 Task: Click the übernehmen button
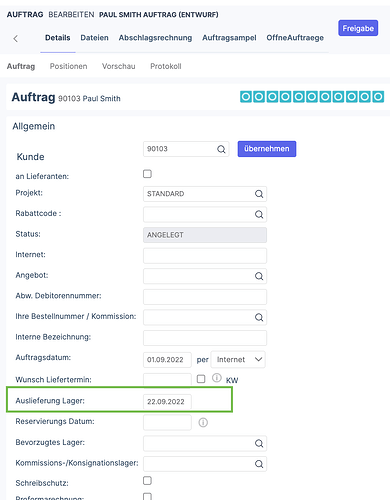pos(267,149)
